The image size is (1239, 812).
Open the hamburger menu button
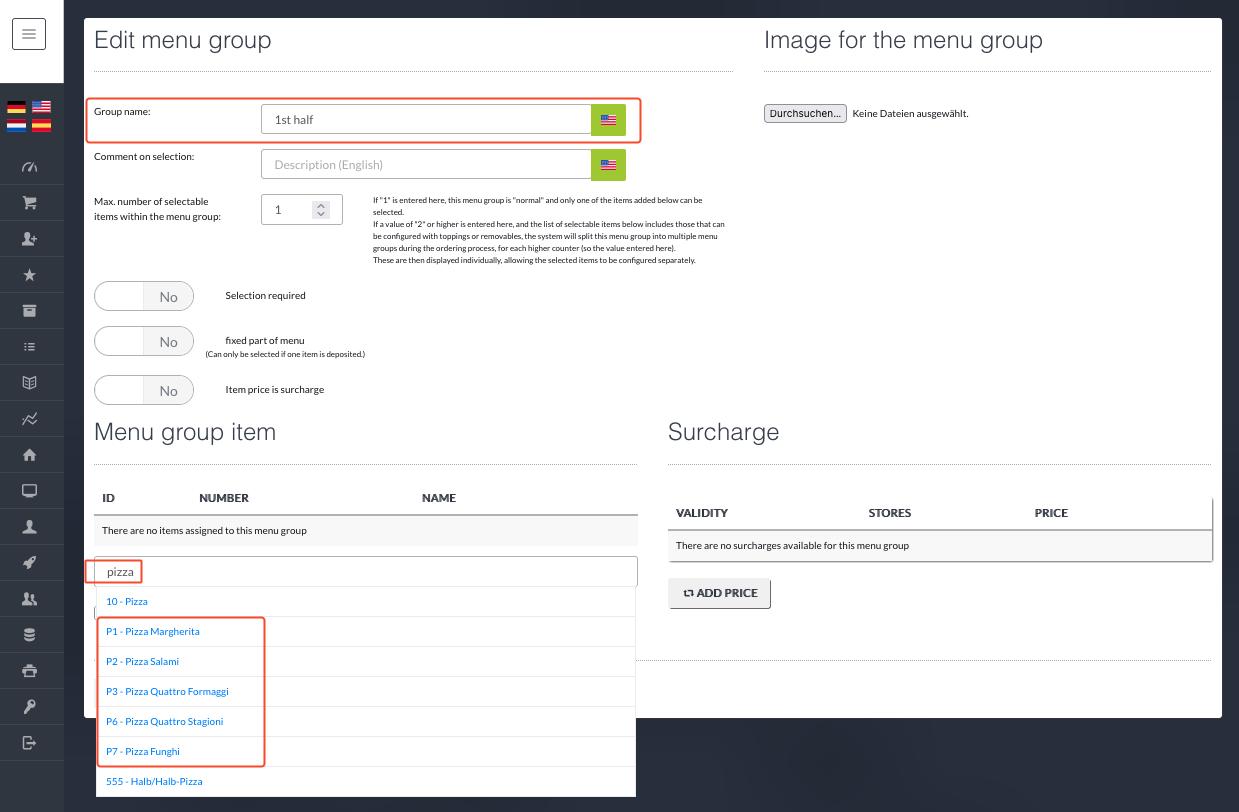[x=29, y=34]
